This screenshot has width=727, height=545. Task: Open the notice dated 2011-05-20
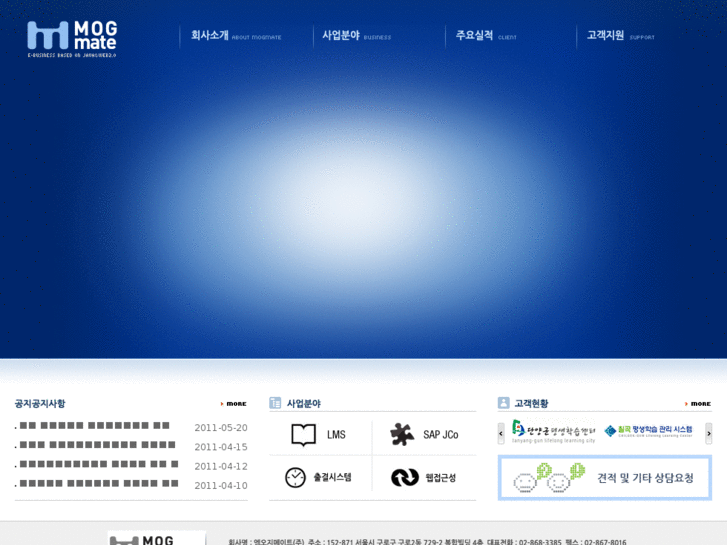(x=95, y=426)
